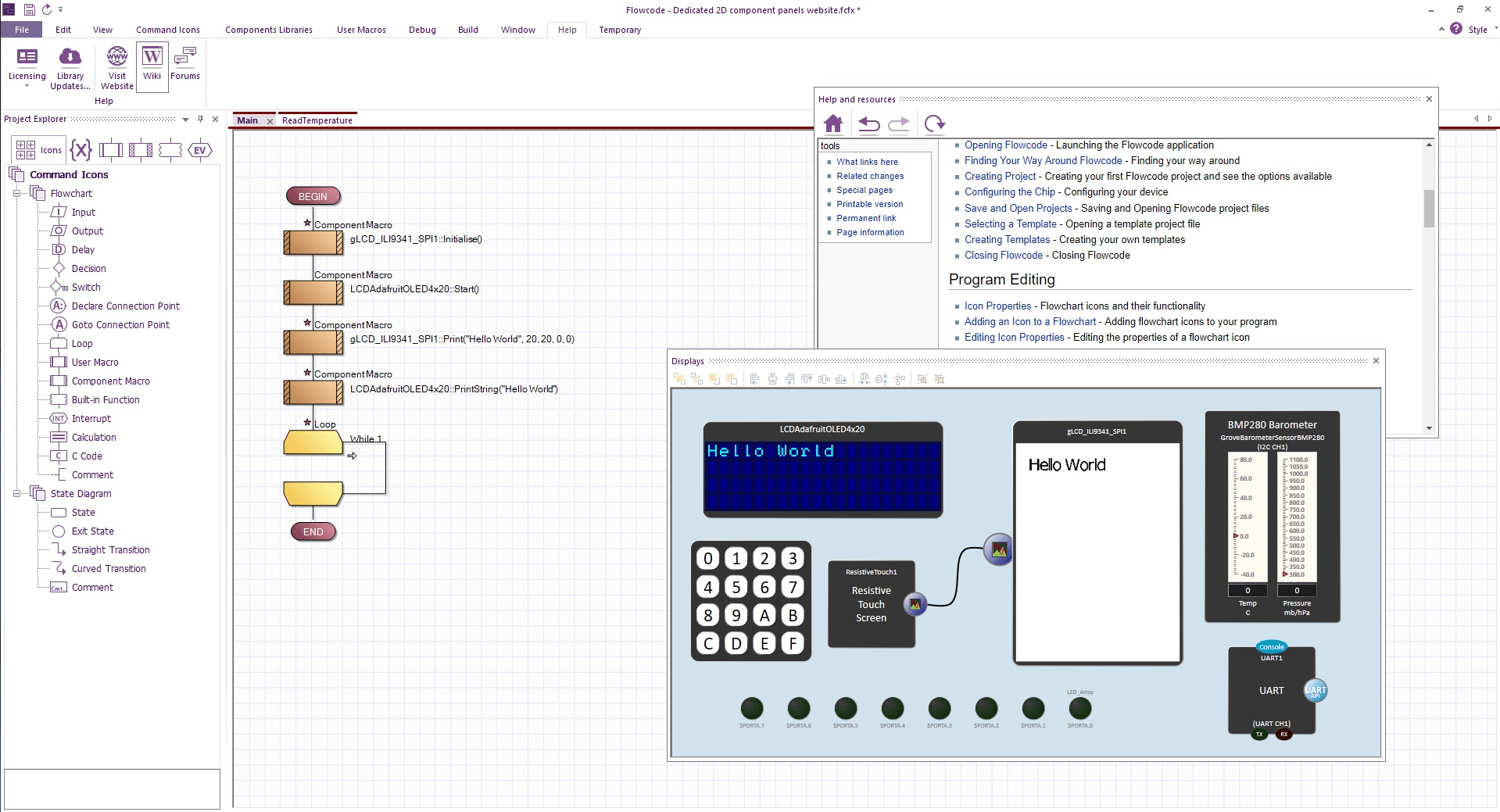Collapse the Flowchart tree node
The image size is (1500, 812).
pos(16,193)
